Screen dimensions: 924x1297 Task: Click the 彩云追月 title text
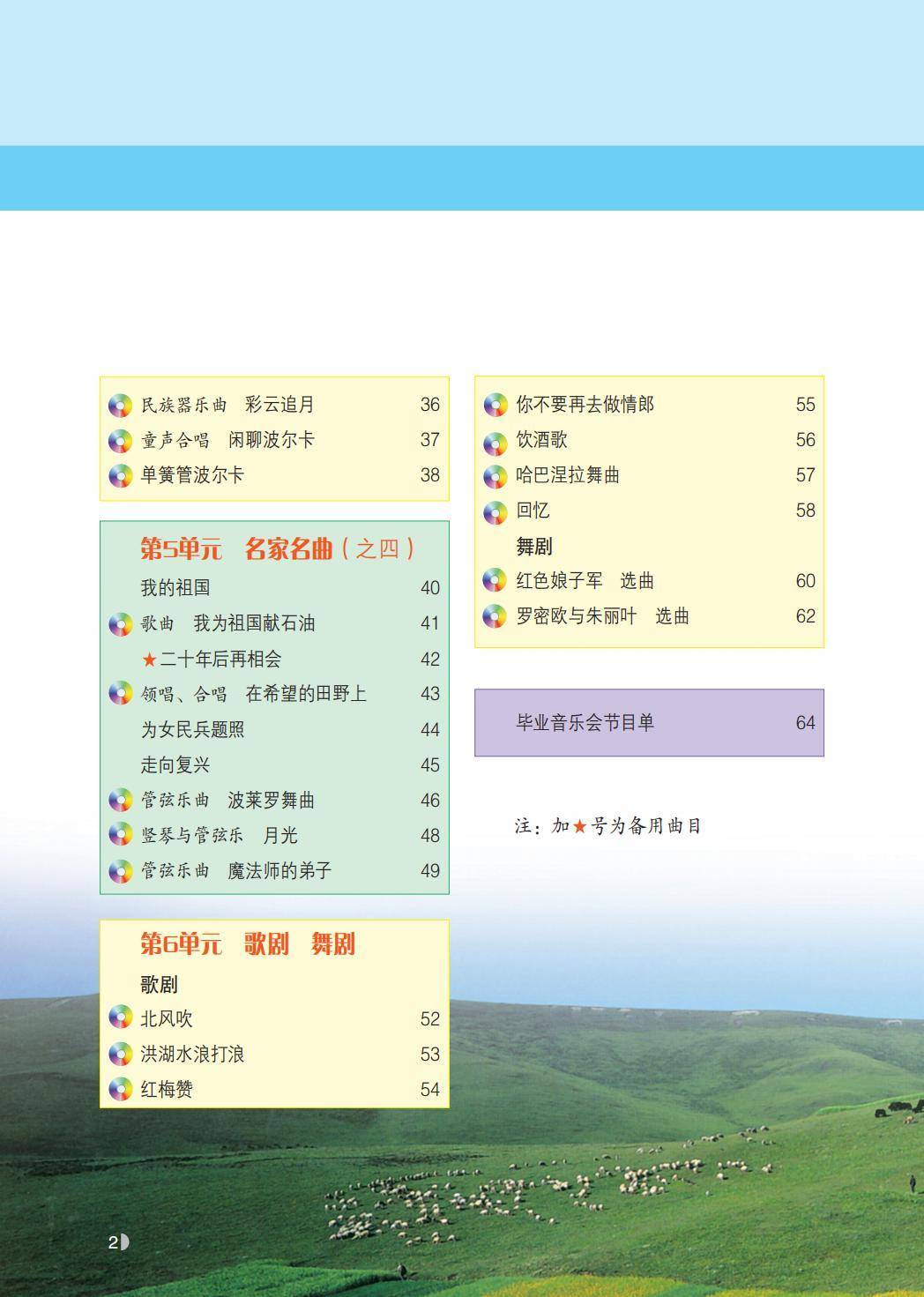(280, 405)
